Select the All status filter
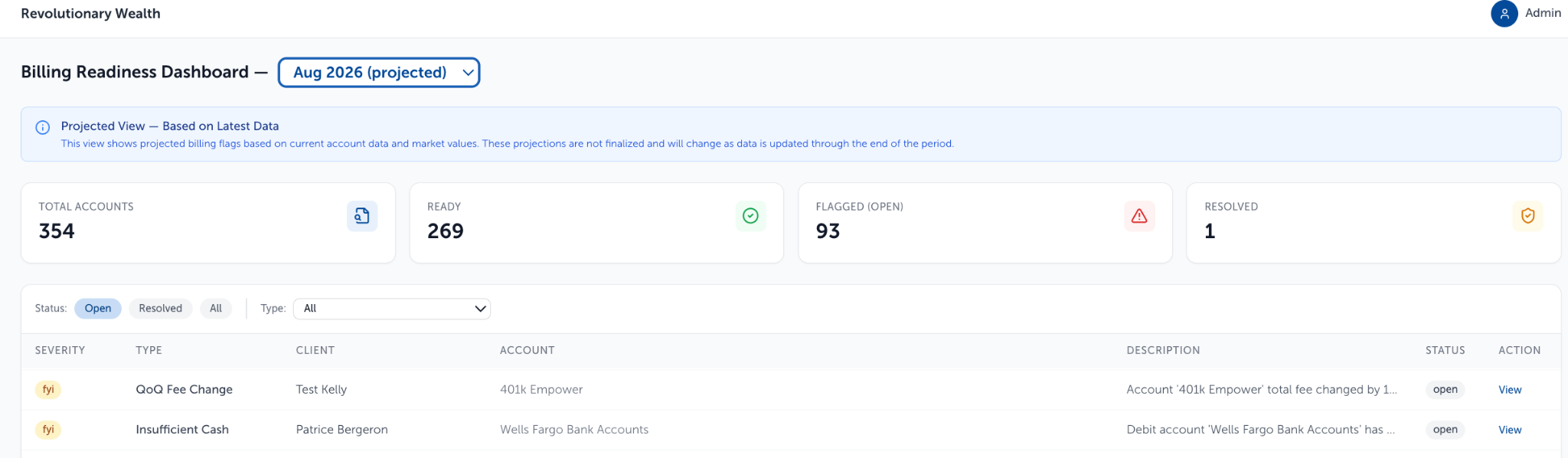The image size is (1568, 458). coord(216,308)
